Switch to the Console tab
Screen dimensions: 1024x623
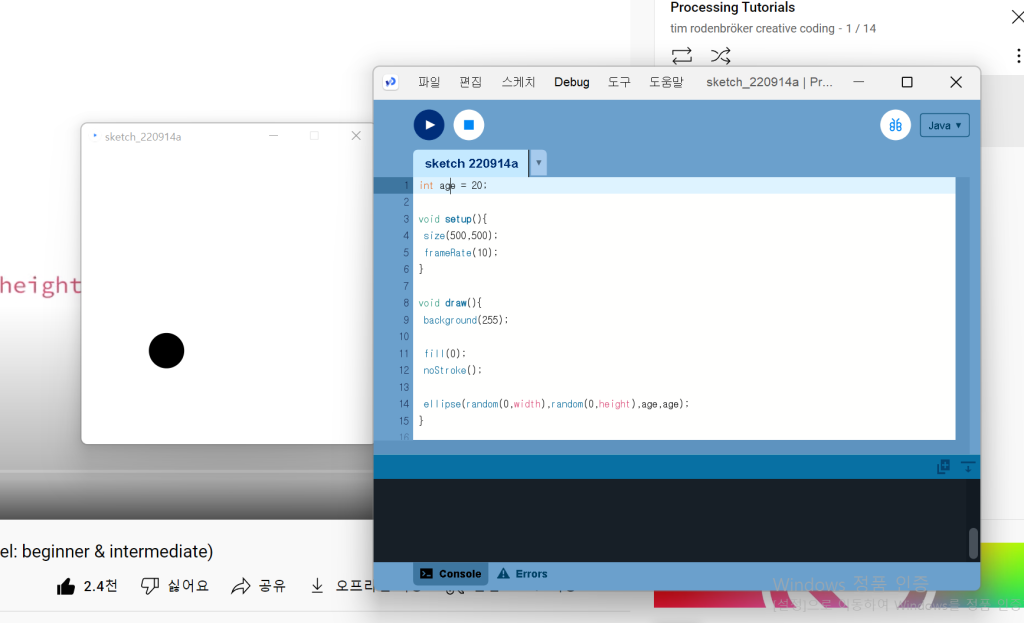click(451, 573)
